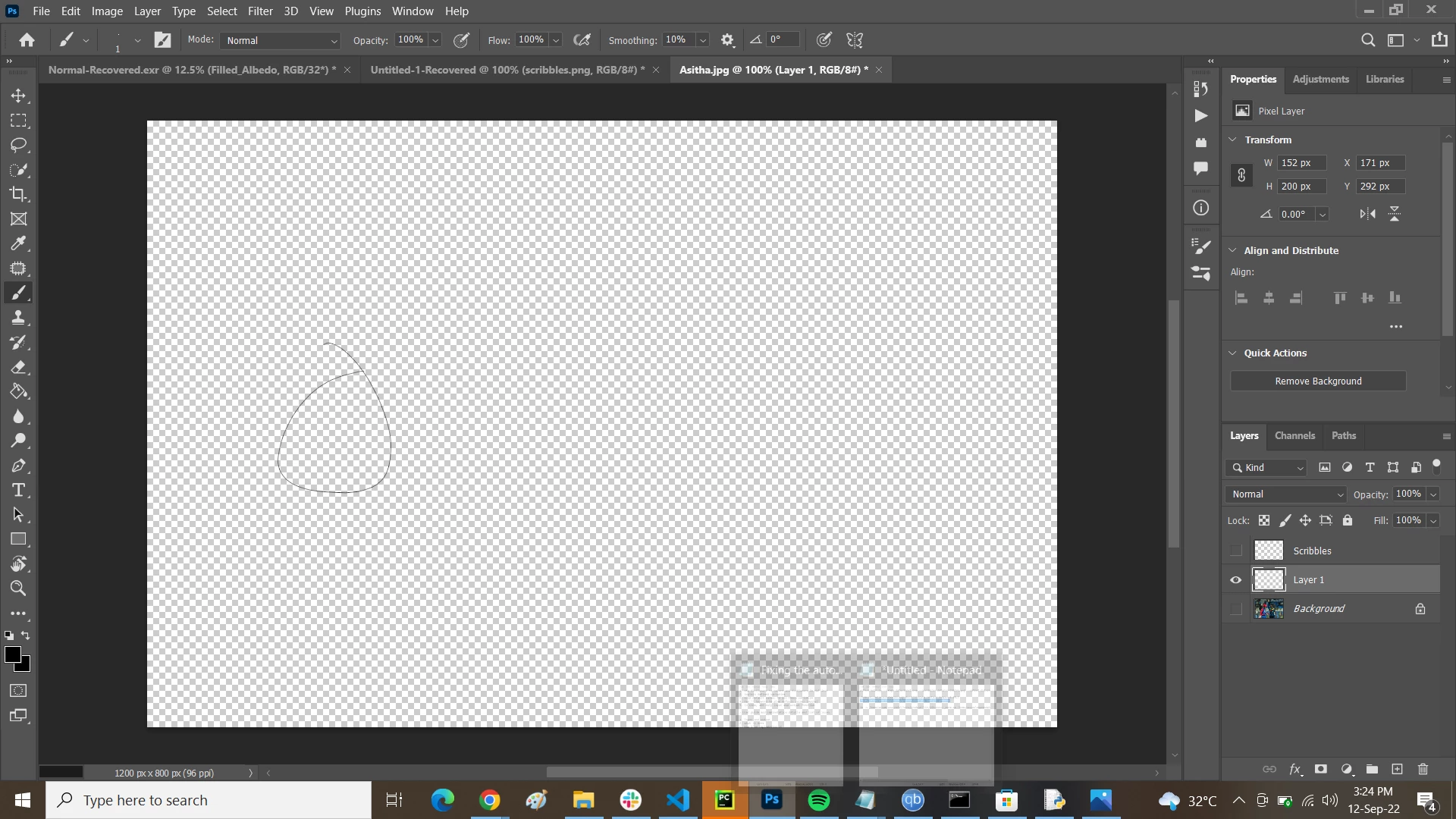Select the Eyedropper tool
Image resolution: width=1456 pixels, height=819 pixels.
pos(18,243)
